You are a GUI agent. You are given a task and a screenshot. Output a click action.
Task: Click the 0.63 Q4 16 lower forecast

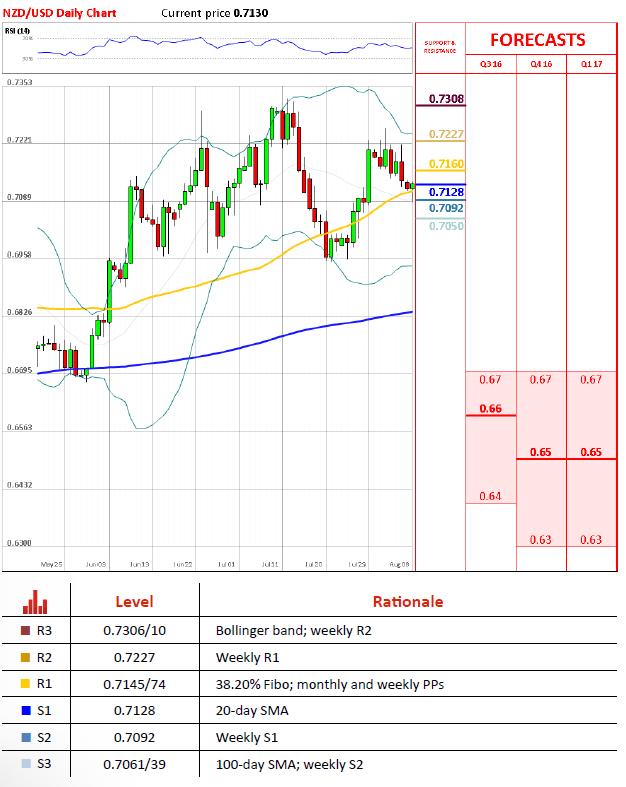[x=541, y=540]
